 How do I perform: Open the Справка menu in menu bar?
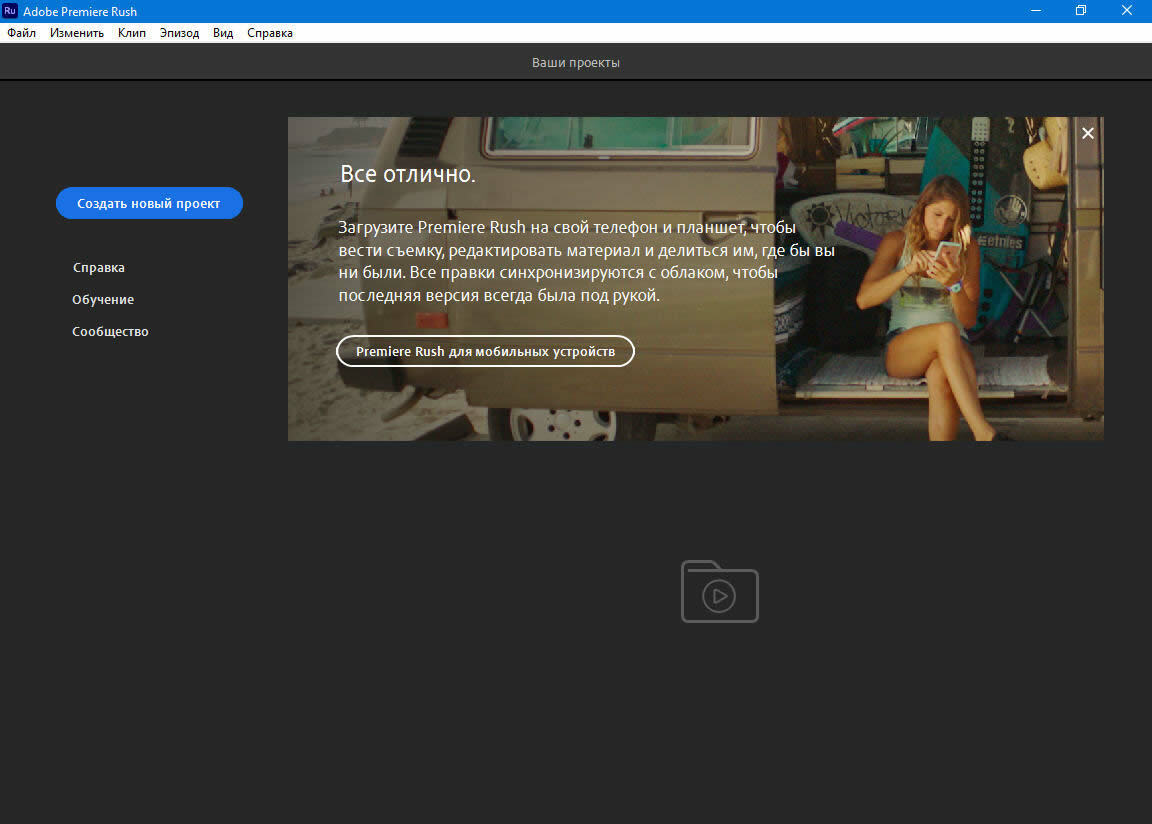coord(270,33)
